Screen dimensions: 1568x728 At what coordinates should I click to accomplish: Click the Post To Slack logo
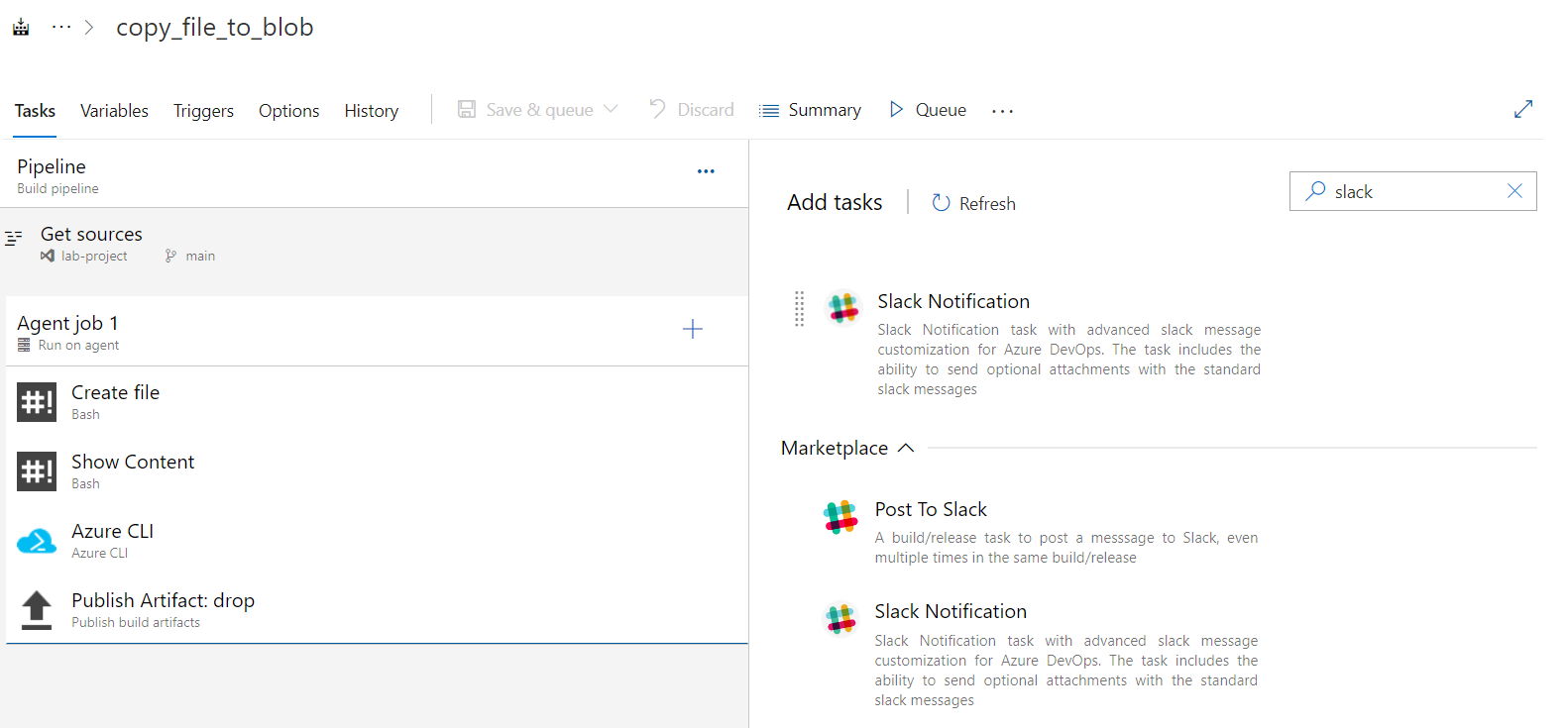[840, 517]
